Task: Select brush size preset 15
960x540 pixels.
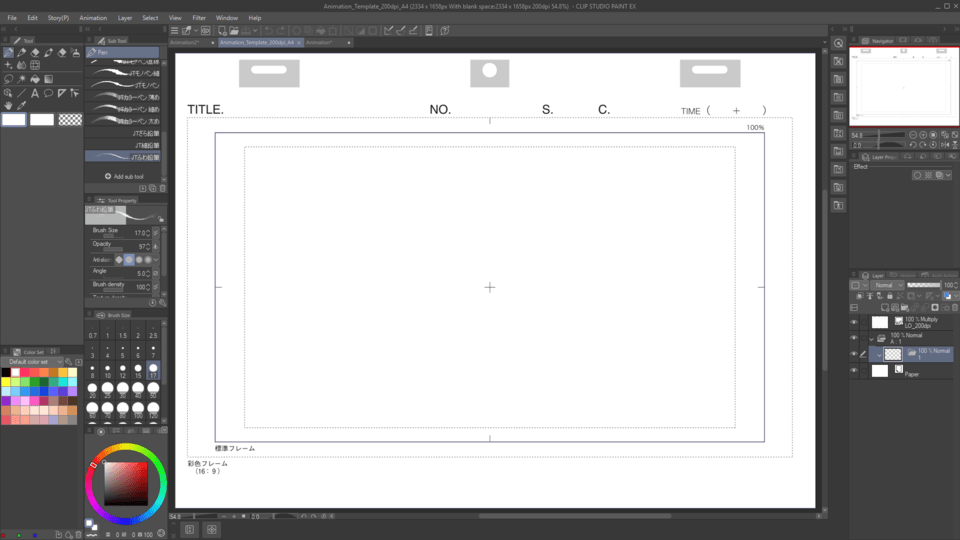Action: pos(138,370)
